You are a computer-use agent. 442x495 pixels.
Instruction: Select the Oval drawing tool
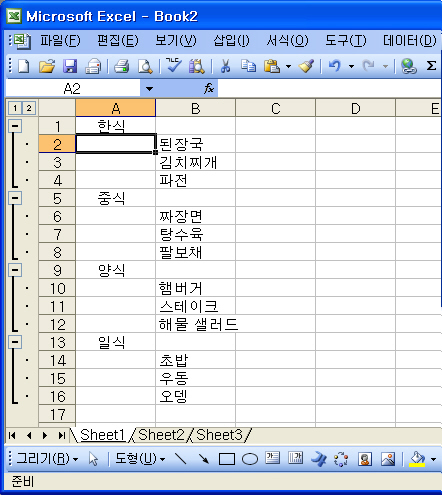click(x=250, y=459)
